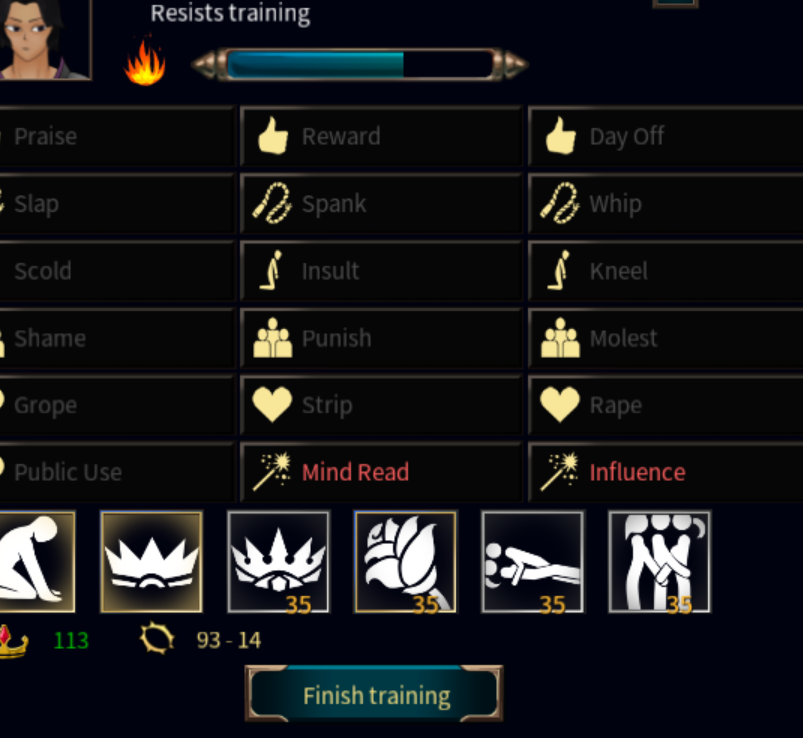
Task: Click the Insult action button
Action: (381, 270)
